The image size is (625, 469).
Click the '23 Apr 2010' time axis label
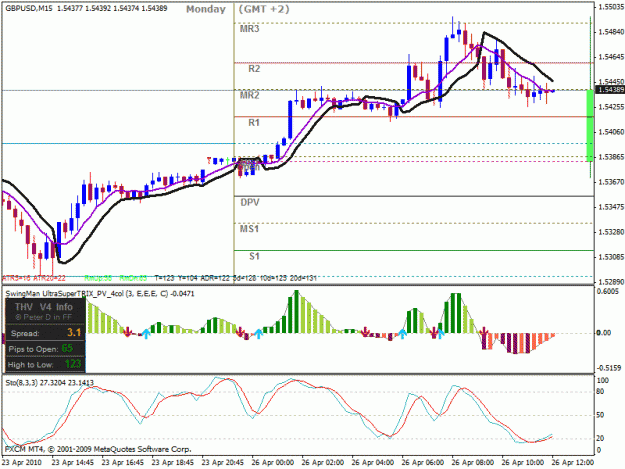coord(22,463)
